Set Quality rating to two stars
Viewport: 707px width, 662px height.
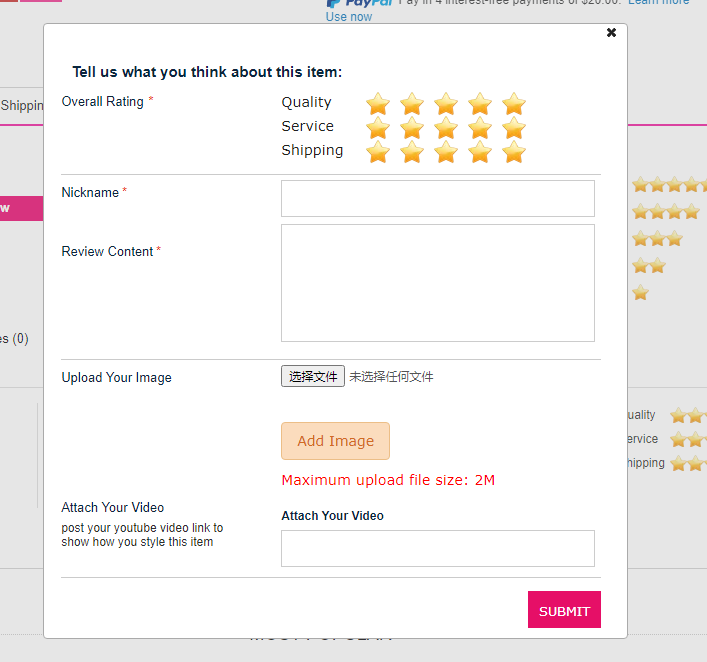[412, 104]
